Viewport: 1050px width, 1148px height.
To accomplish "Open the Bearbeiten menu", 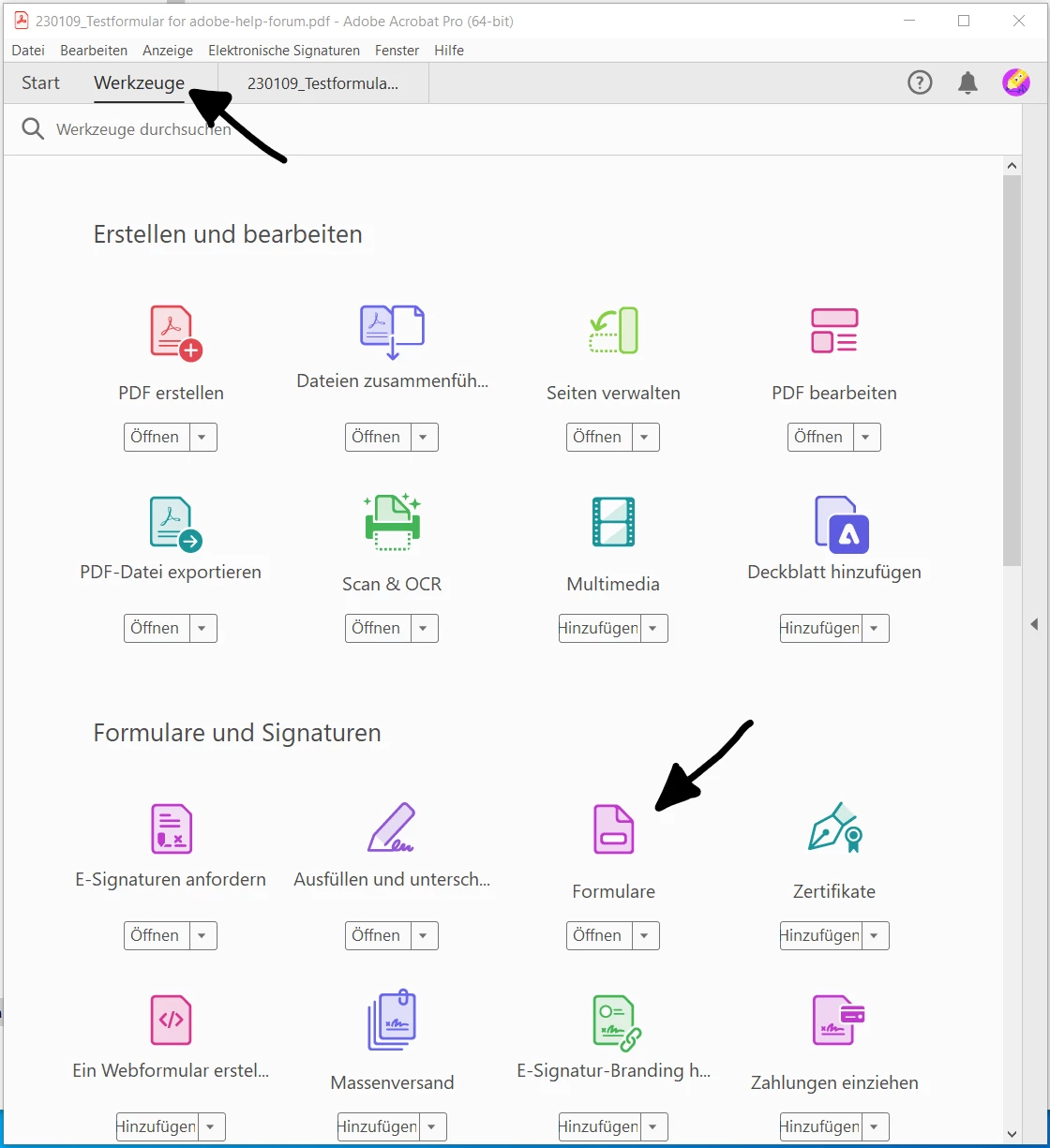I will click(x=94, y=51).
